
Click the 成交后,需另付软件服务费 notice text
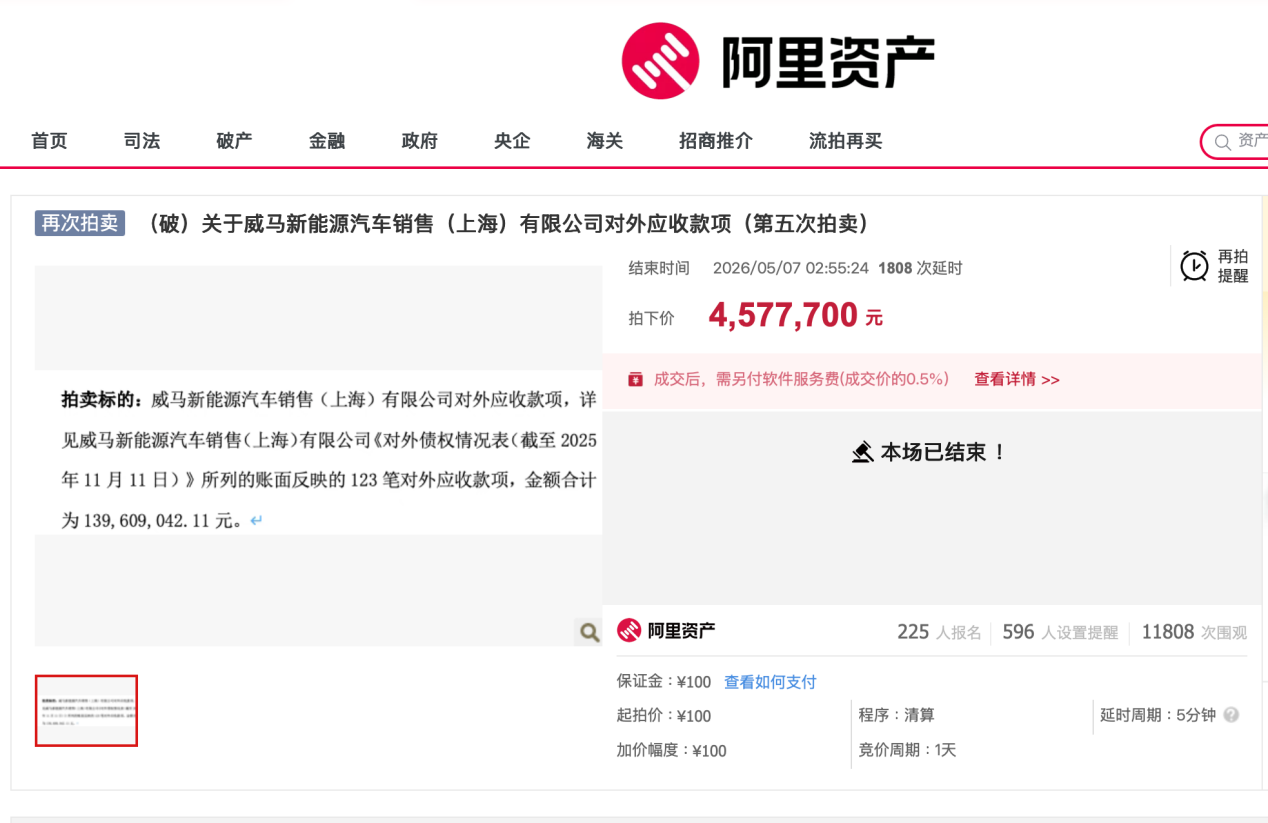coord(801,379)
